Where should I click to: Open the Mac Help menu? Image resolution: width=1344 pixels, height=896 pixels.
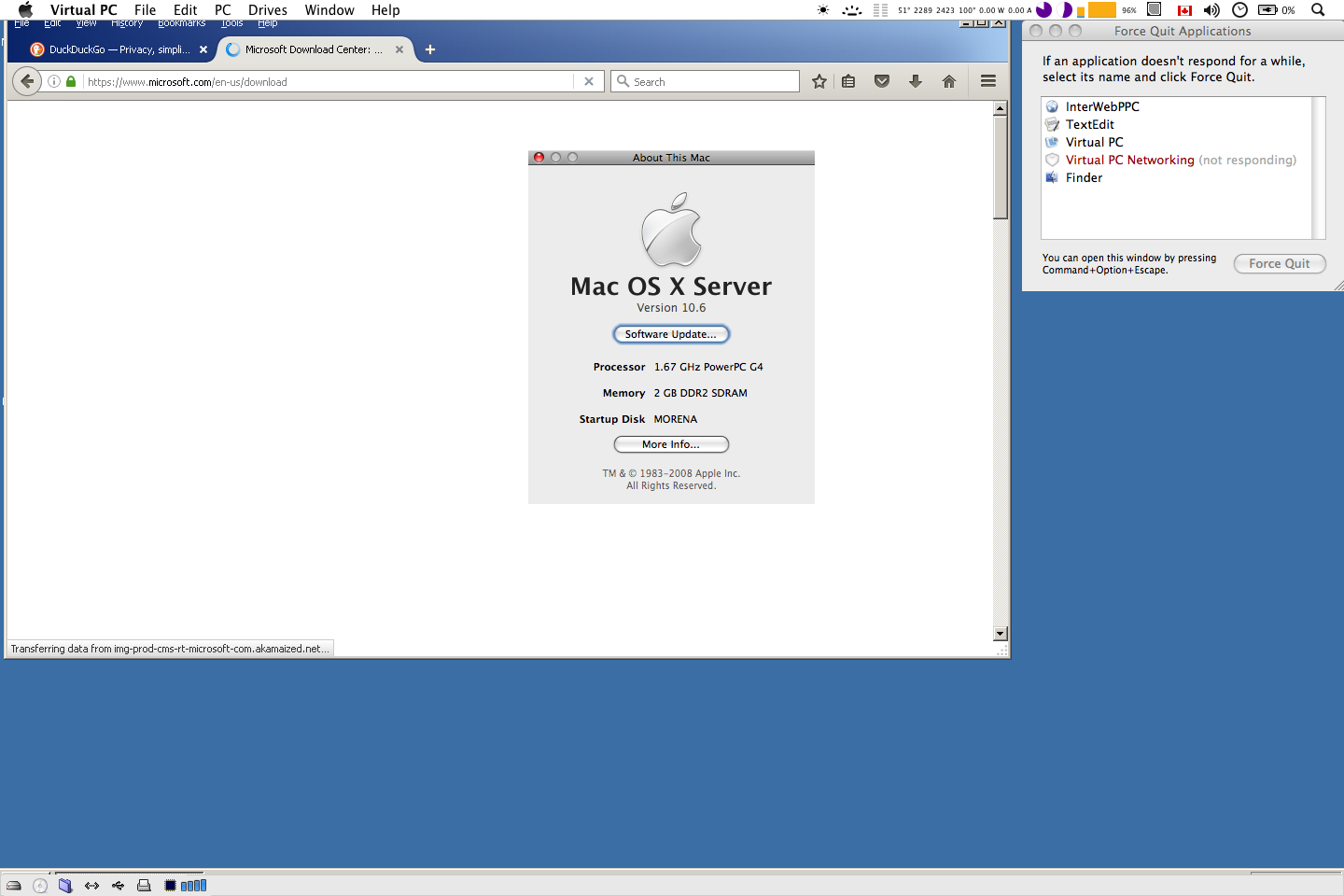[385, 10]
